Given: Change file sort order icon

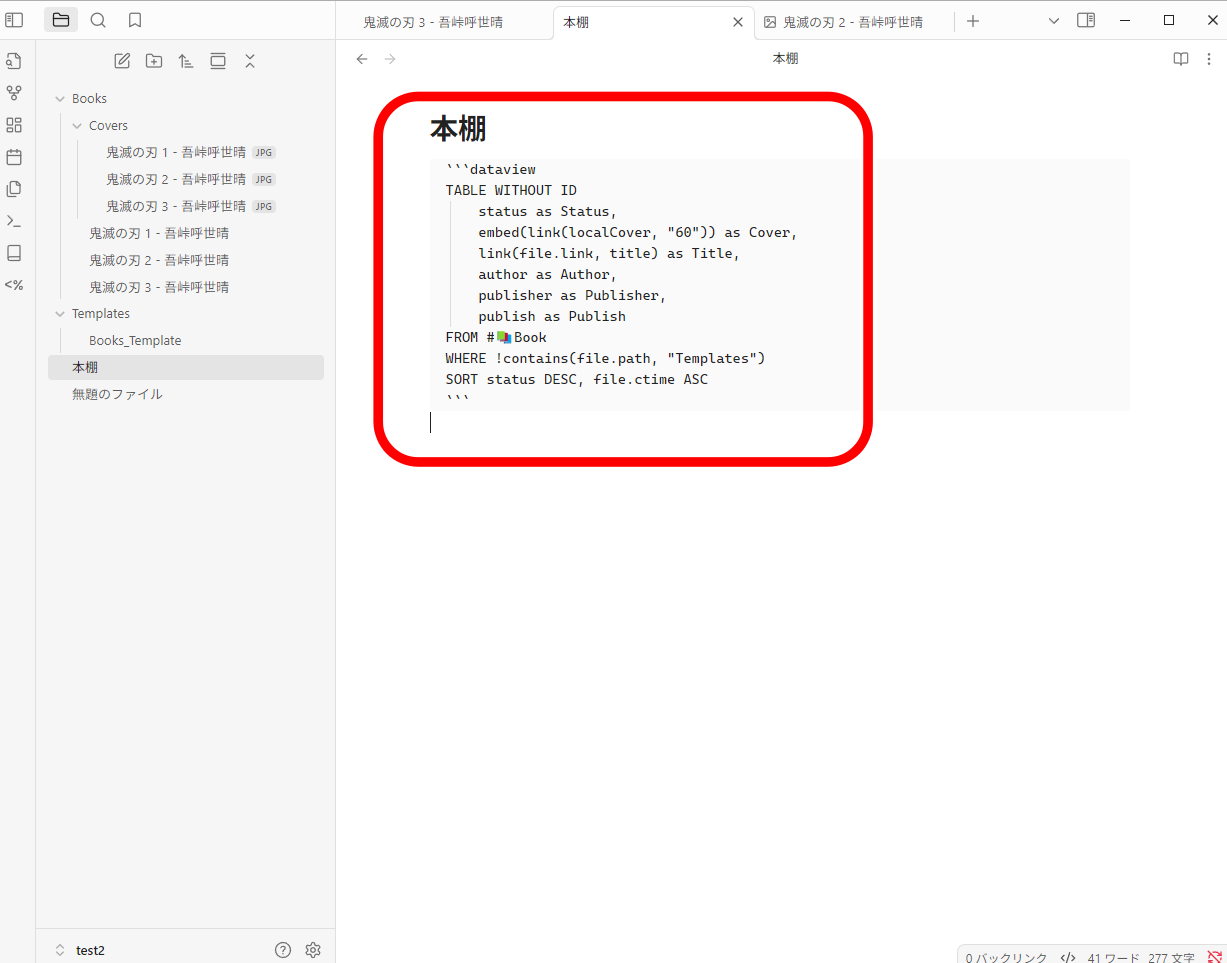Looking at the screenshot, I should pyautogui.click(x=186, y=61).
